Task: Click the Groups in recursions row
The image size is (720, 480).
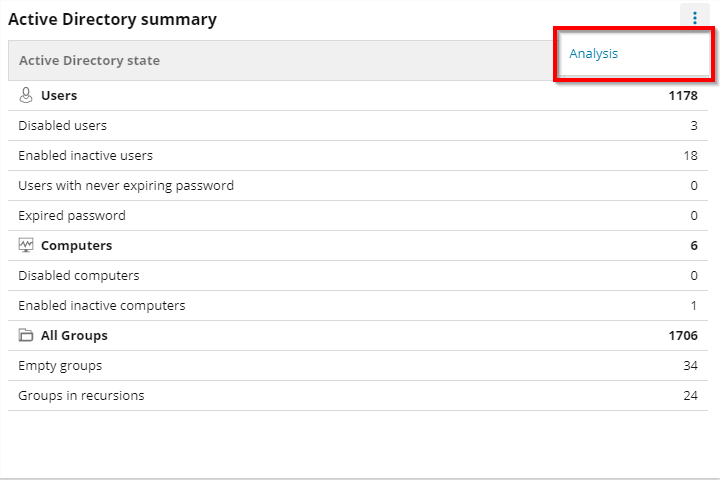Action: coord(81,396)
